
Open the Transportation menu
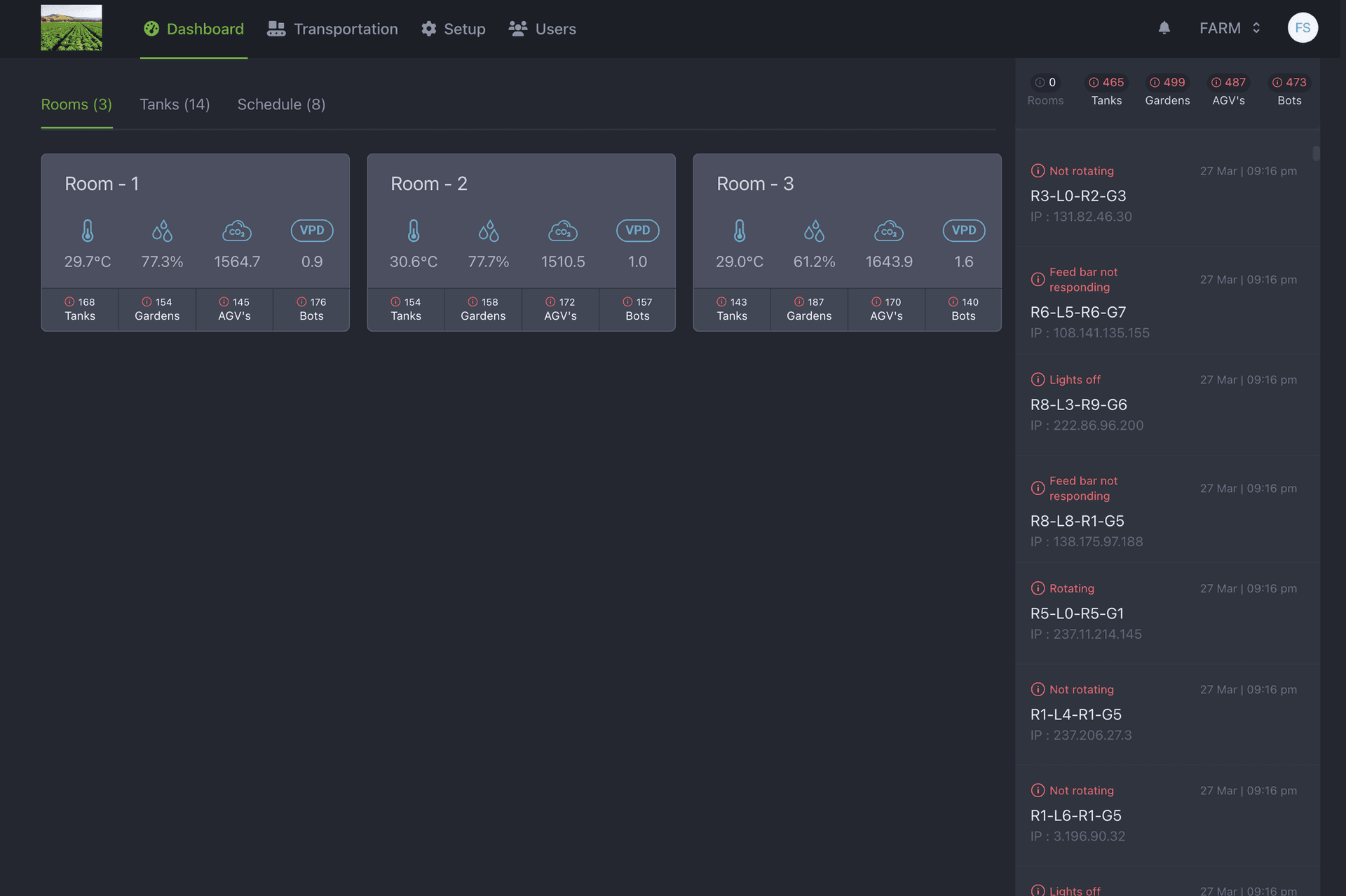coord(333,29)
